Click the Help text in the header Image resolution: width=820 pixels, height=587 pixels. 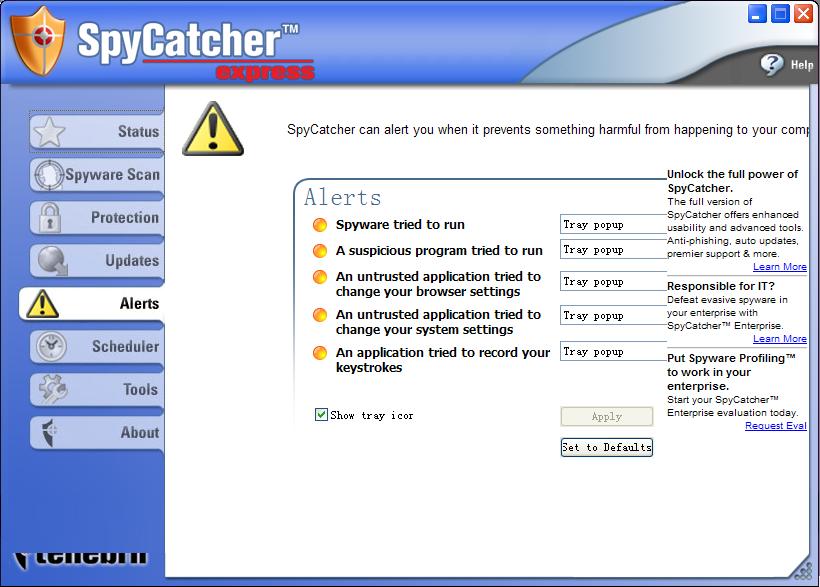click(x=802, y=65)
